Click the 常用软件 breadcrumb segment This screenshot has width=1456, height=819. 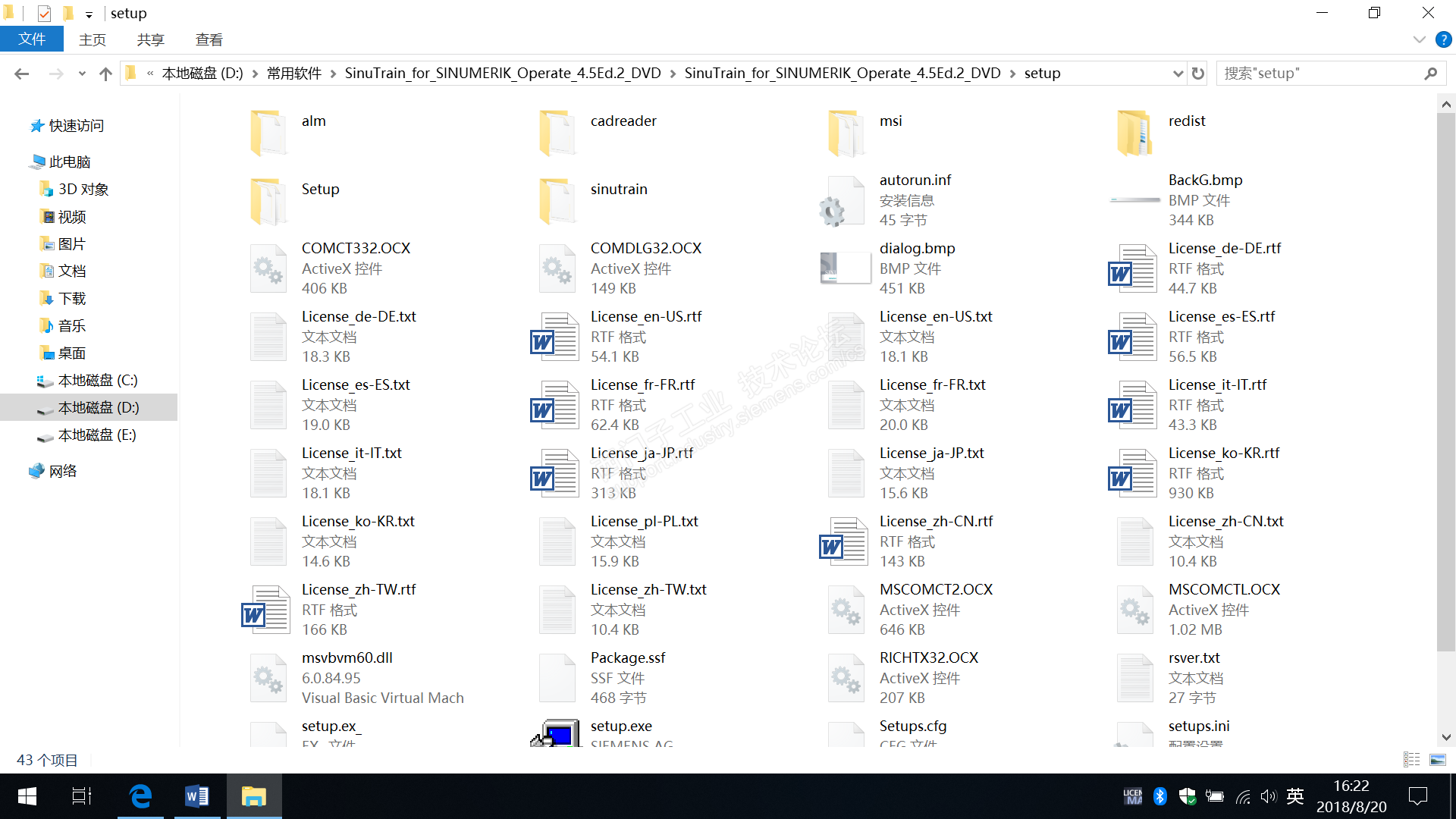click(293, 74)
